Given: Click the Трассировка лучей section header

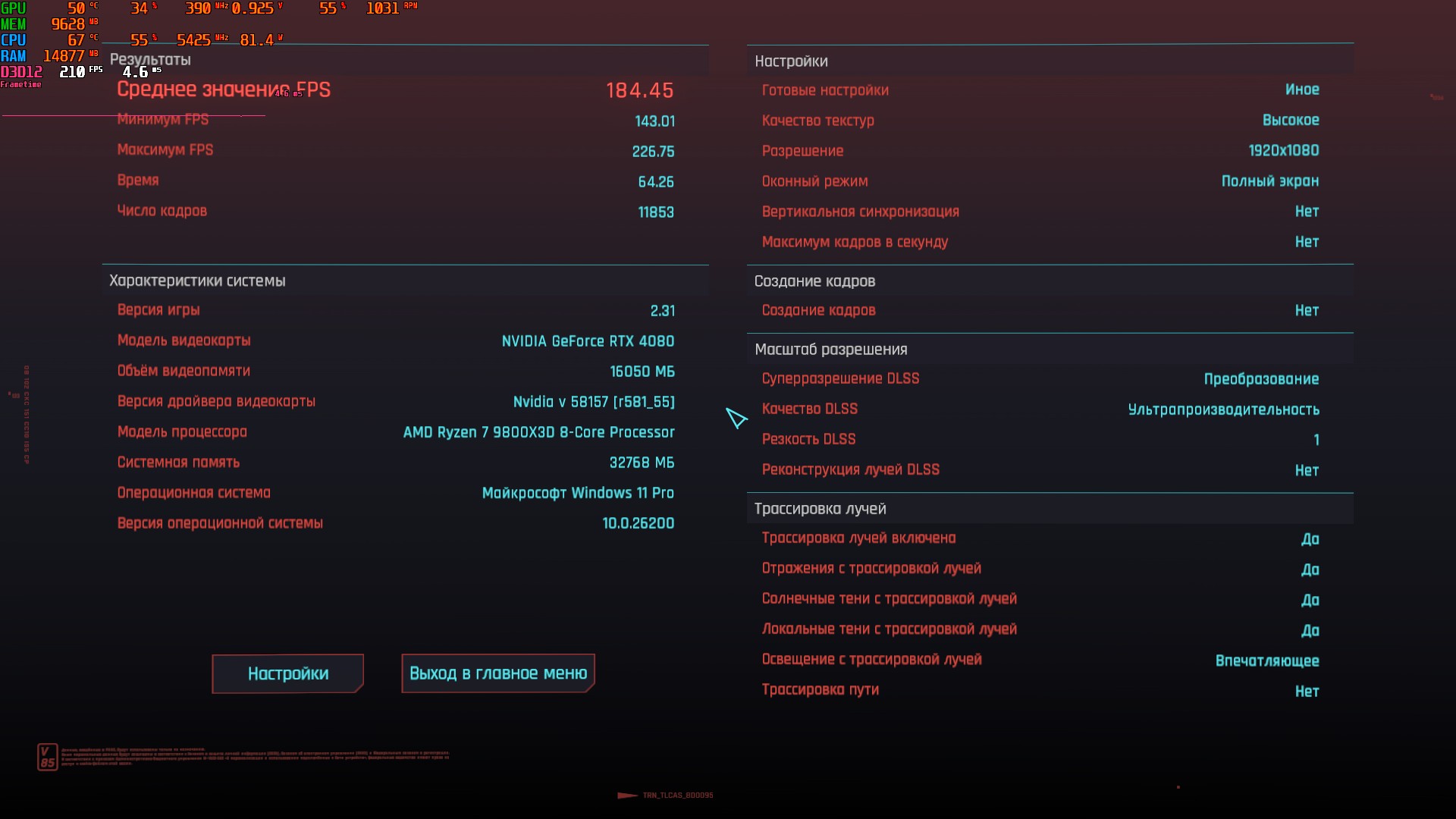Looking at the screenshot, I should pos(820,509).
